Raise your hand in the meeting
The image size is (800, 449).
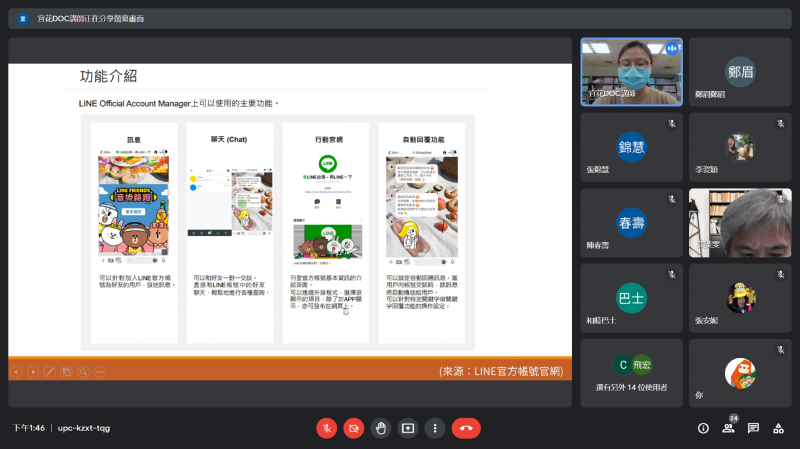point(381,428)
